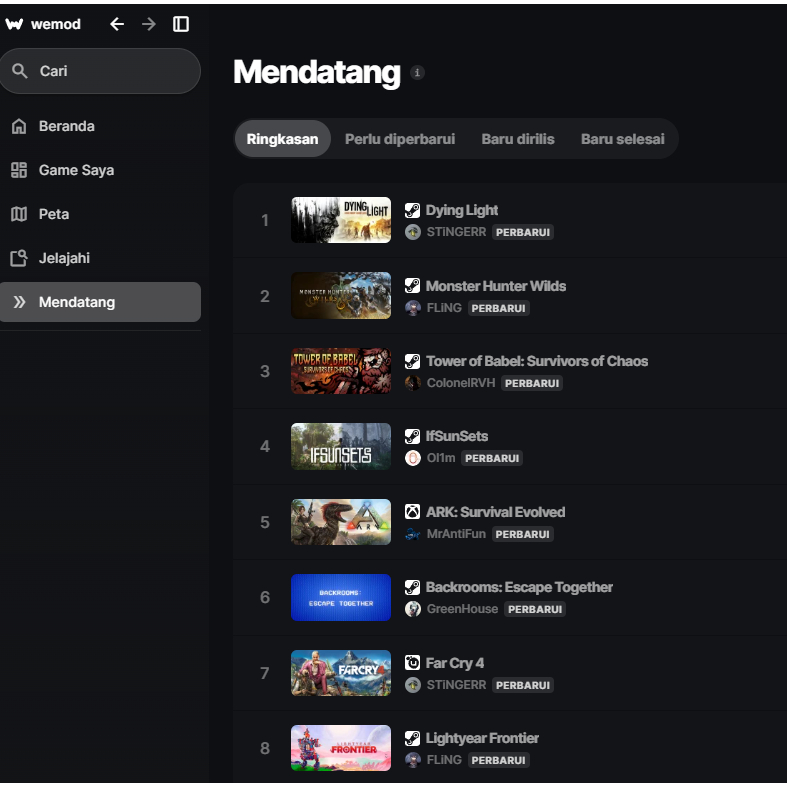Click the IfSunSets title

pyautogui.click(x=457, y=436)
